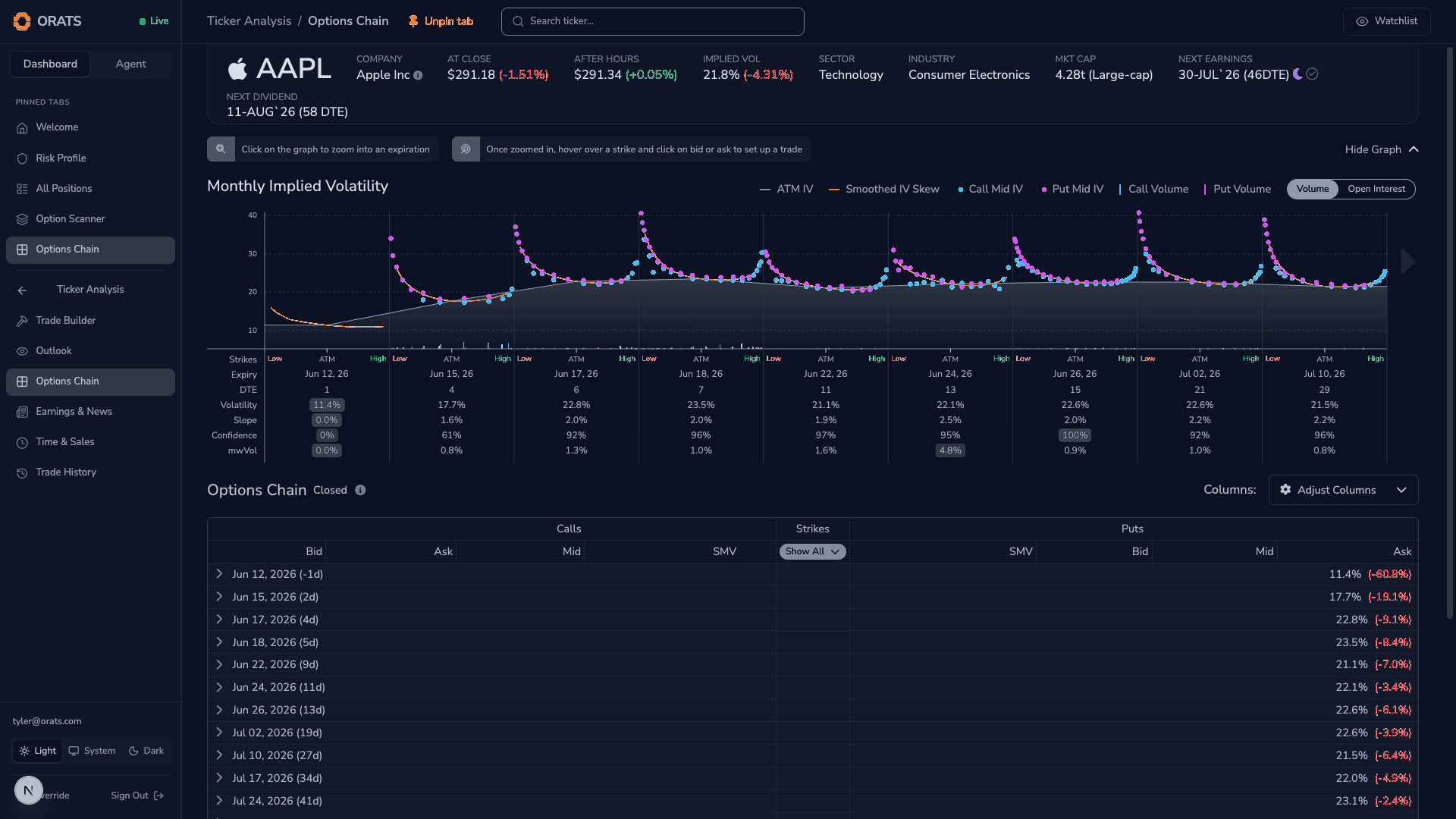This screenshot has width=1456, height=819.
Task: Click the ORATS logo icon
Action: point(22,21)
